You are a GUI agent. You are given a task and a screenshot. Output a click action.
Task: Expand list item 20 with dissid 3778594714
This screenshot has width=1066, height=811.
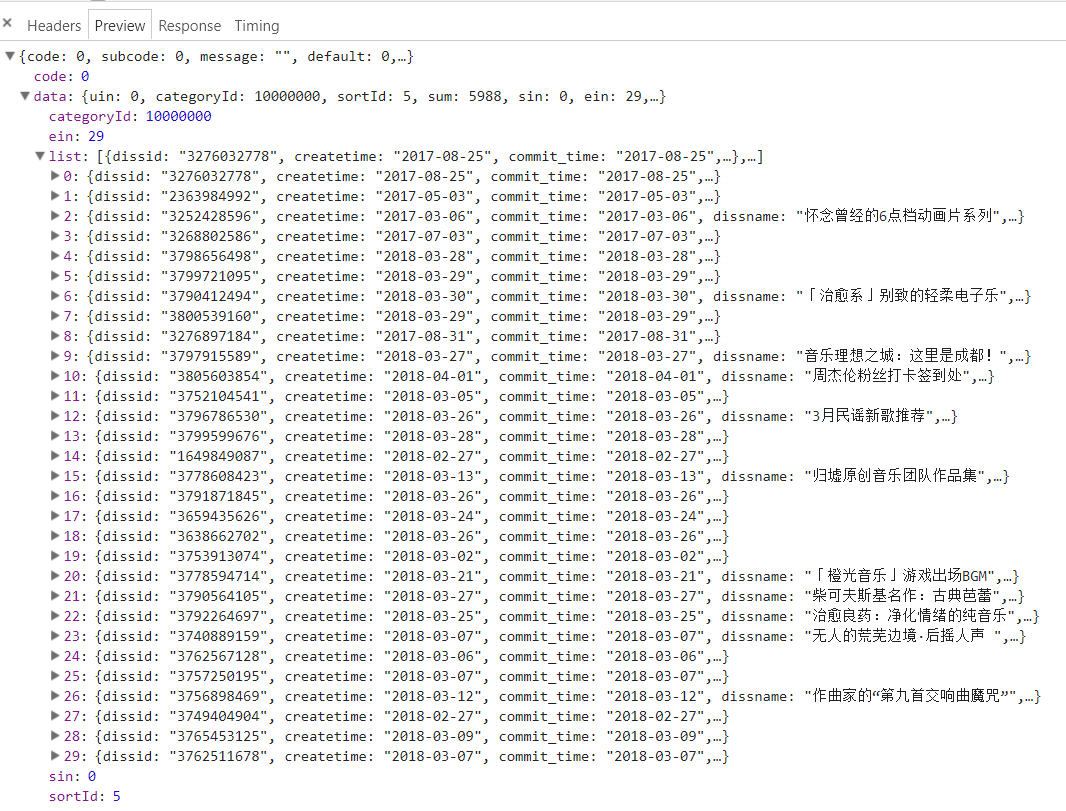(55, 576)
